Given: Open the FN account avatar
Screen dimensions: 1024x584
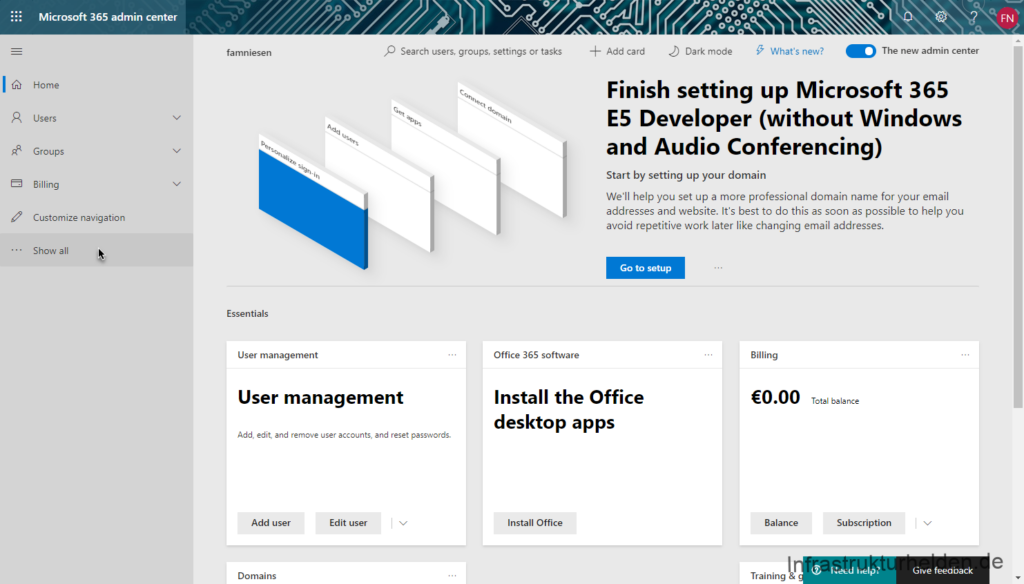Looking at the screenshot, I should [x=1007, y=18].
